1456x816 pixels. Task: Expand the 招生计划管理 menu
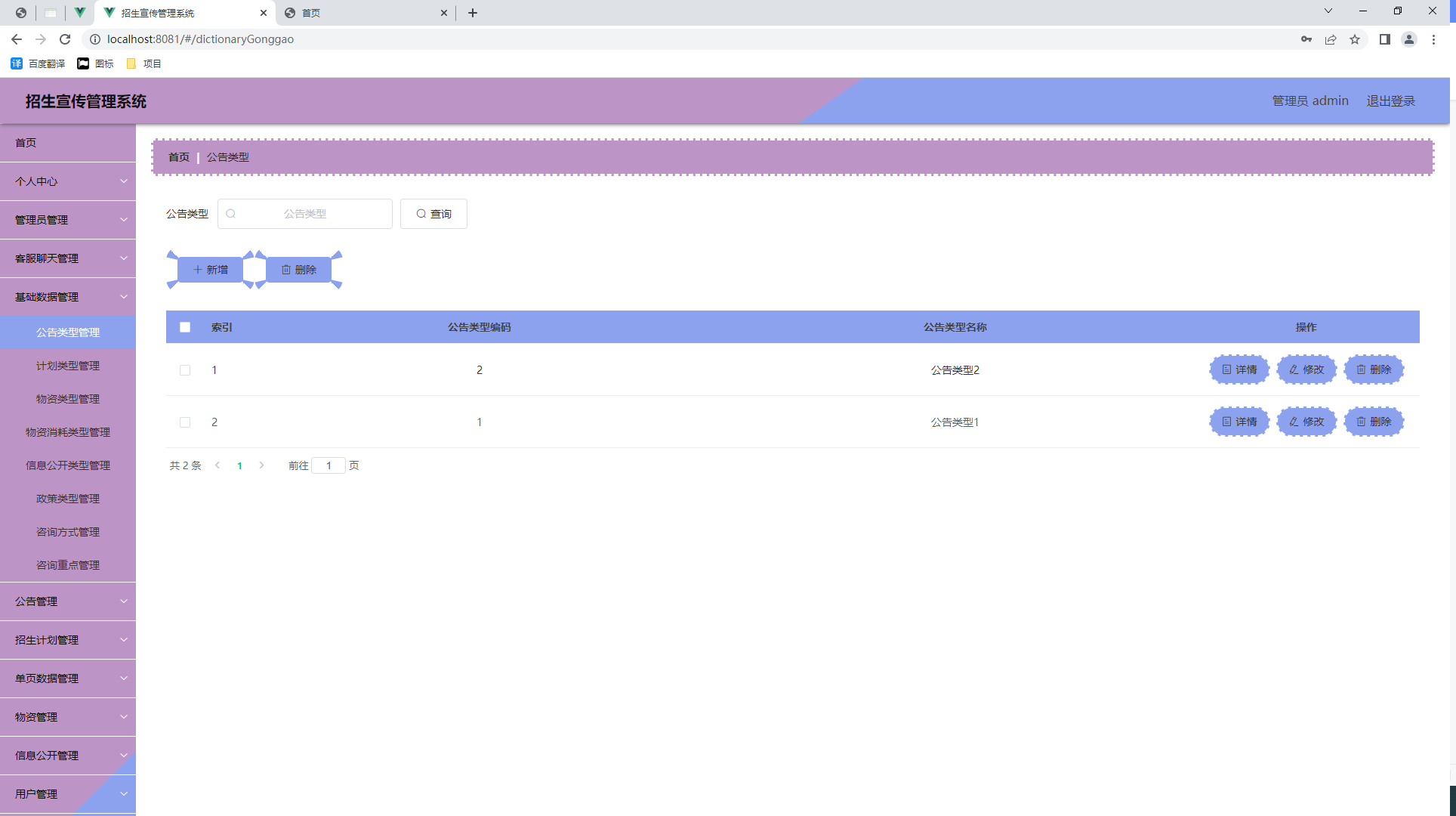(x=68, y=640)
